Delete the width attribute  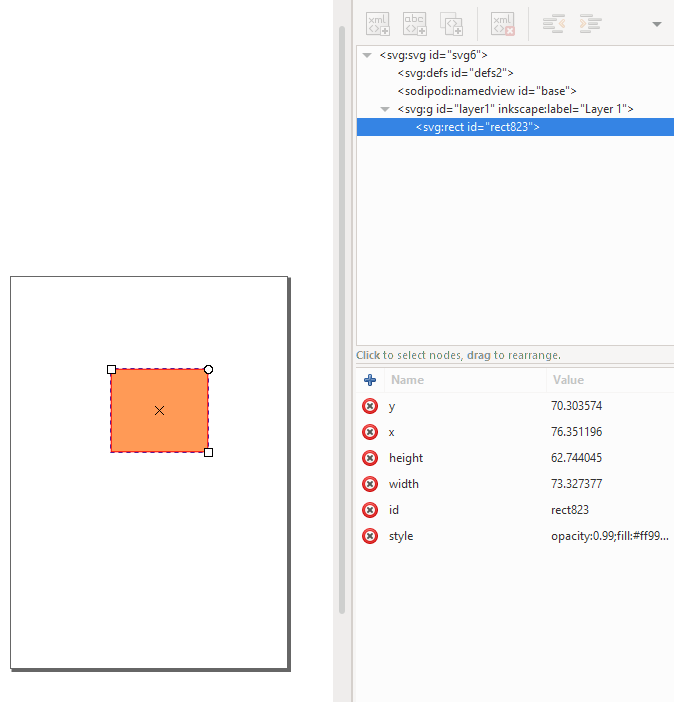[370, 484]
